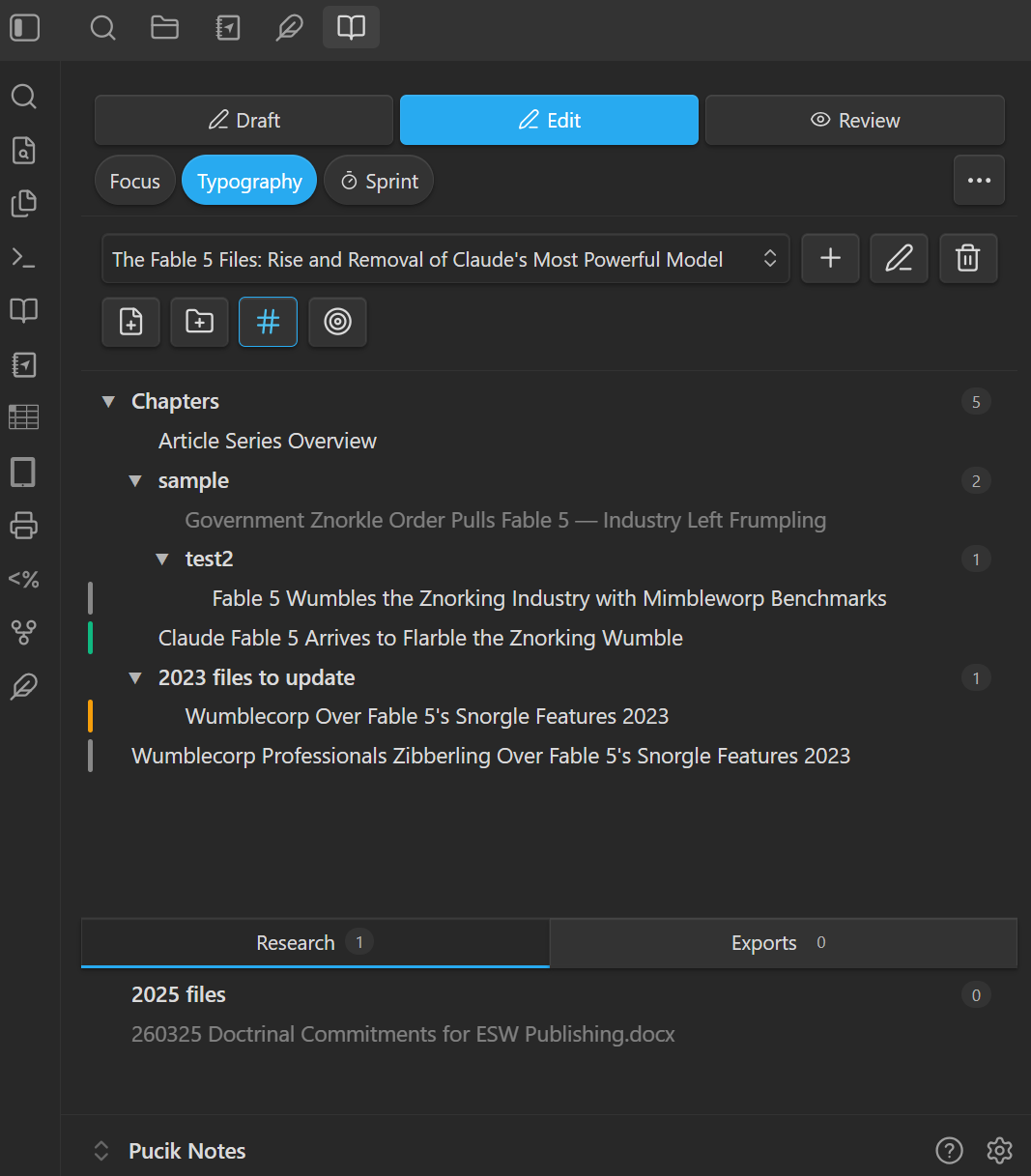Open the project selector dropdown
This screenshot has width=1031, height=1176.
tap(445, 258)
